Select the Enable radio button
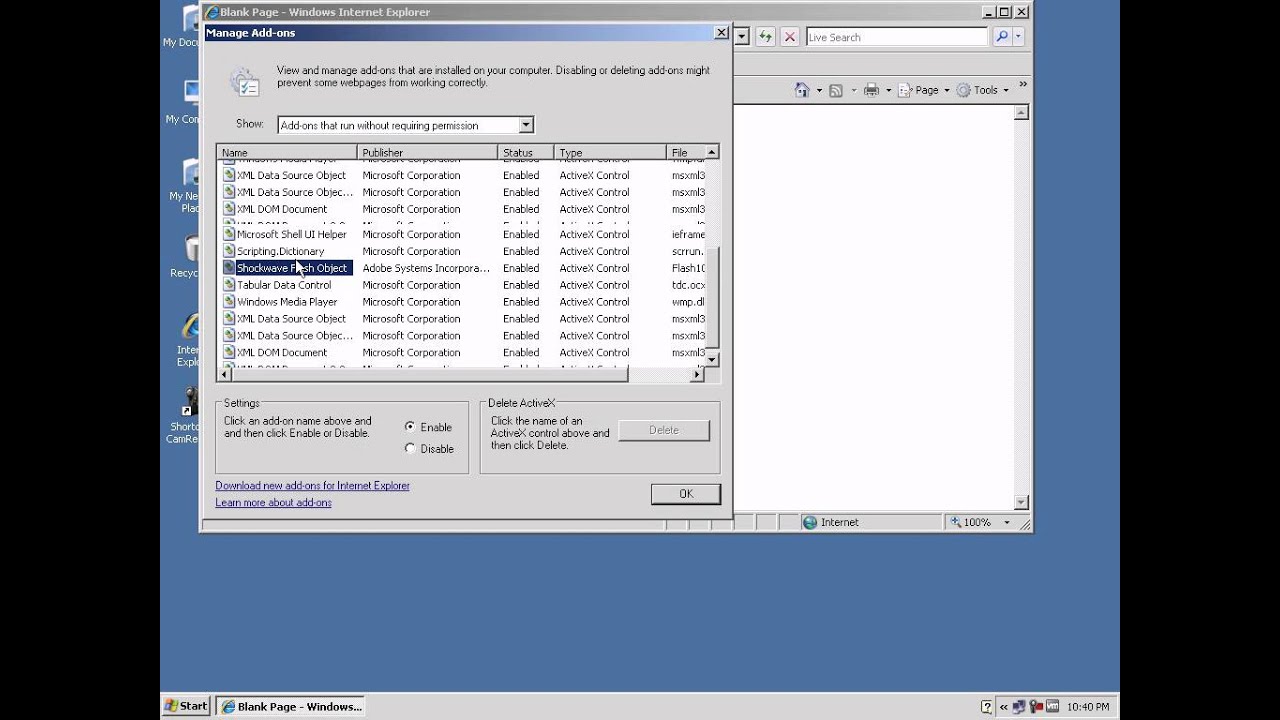Viewport: 1280px width, 720px height. click(x=410, y=427)
